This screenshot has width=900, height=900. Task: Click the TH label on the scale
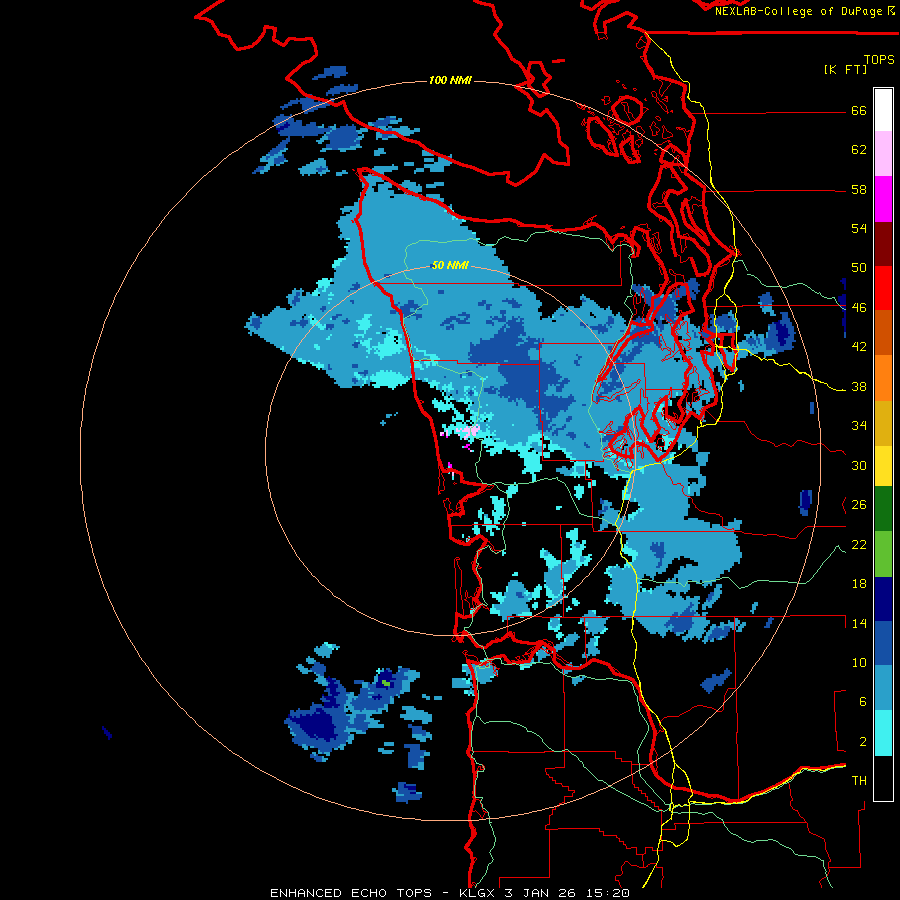click(x=859, y=781)
